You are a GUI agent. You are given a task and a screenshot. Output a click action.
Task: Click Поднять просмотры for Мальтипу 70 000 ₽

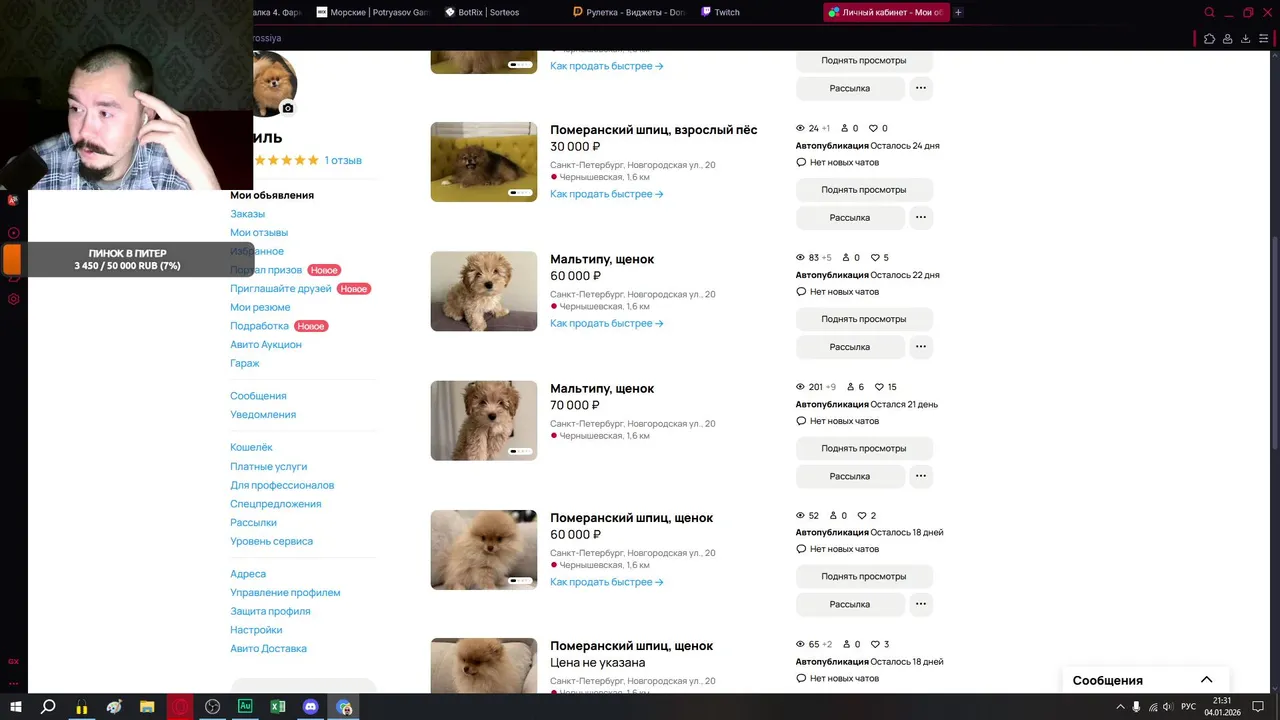point(864,448)
